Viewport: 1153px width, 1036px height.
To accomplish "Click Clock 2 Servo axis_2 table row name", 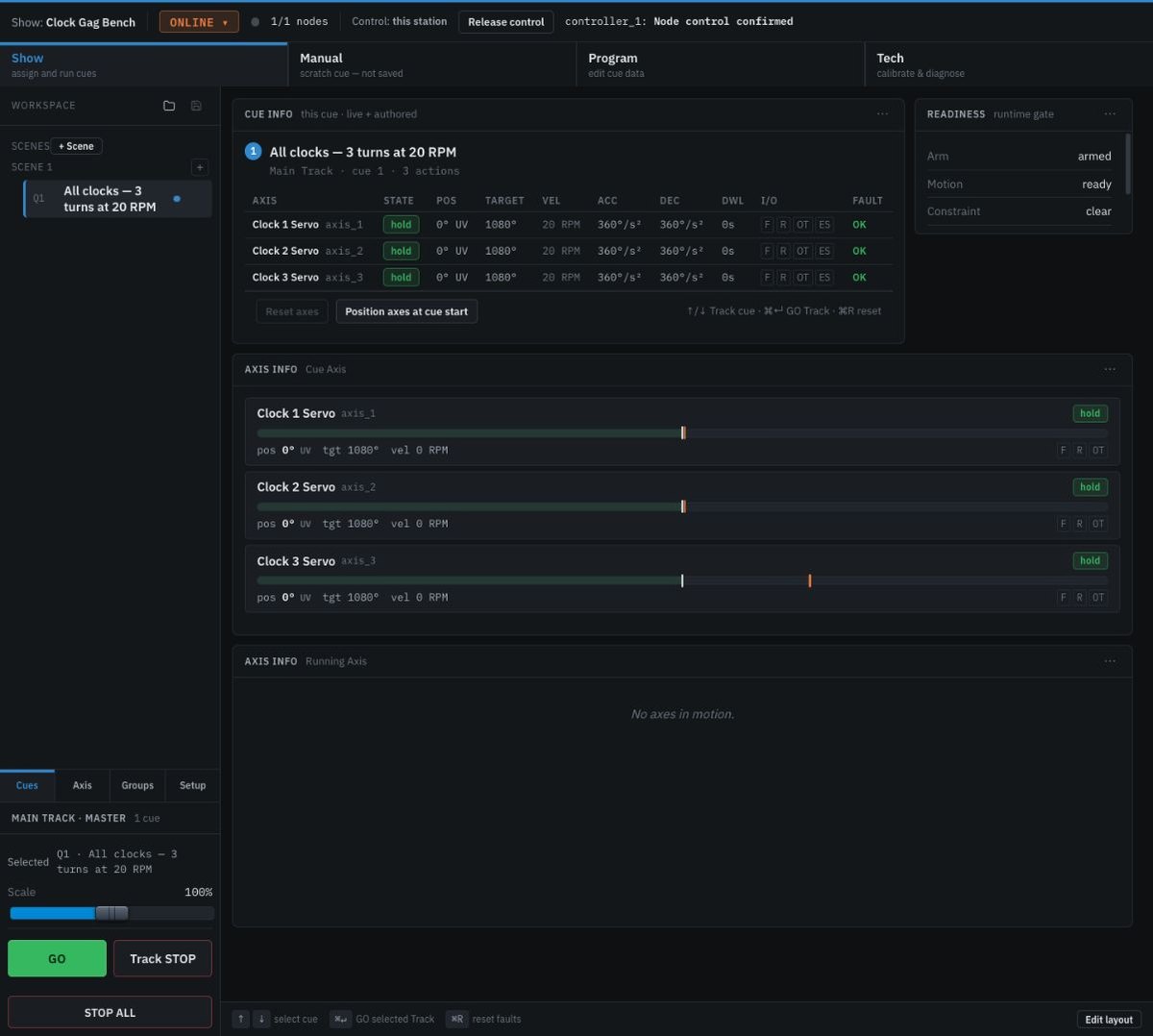I will coord(307,251).
